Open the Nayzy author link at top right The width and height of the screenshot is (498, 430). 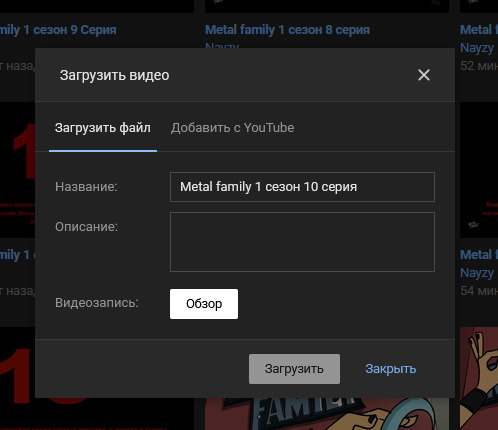[x=477, y=48]
